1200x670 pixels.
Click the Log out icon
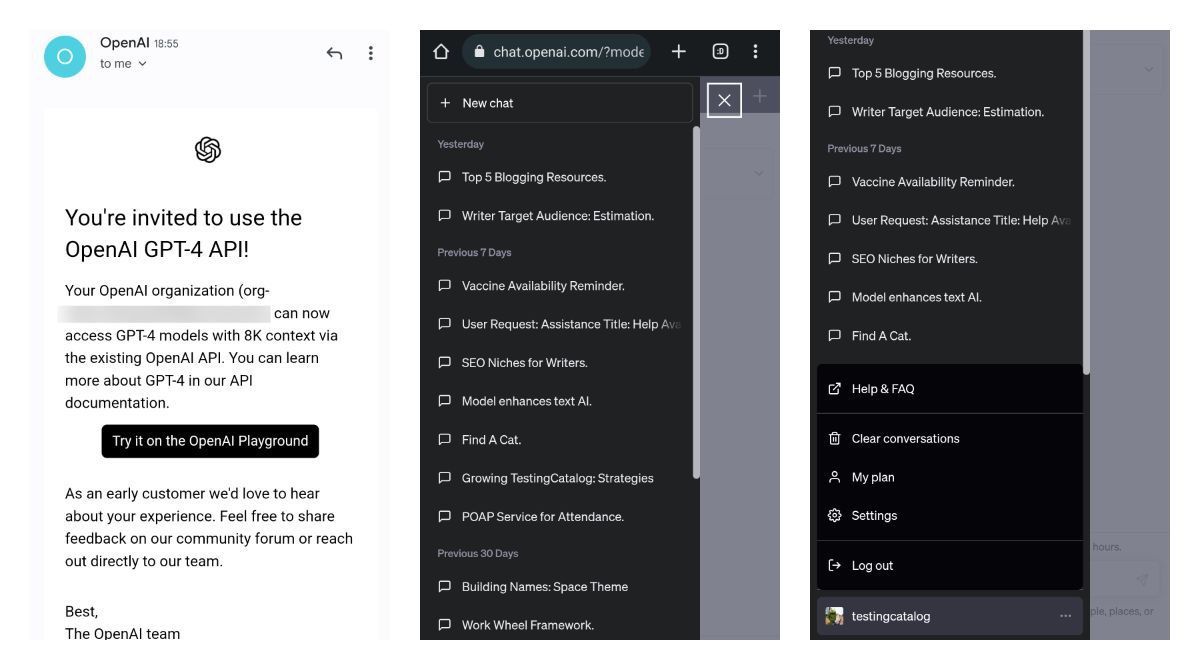pyautogui.click(x=834, y=565)
